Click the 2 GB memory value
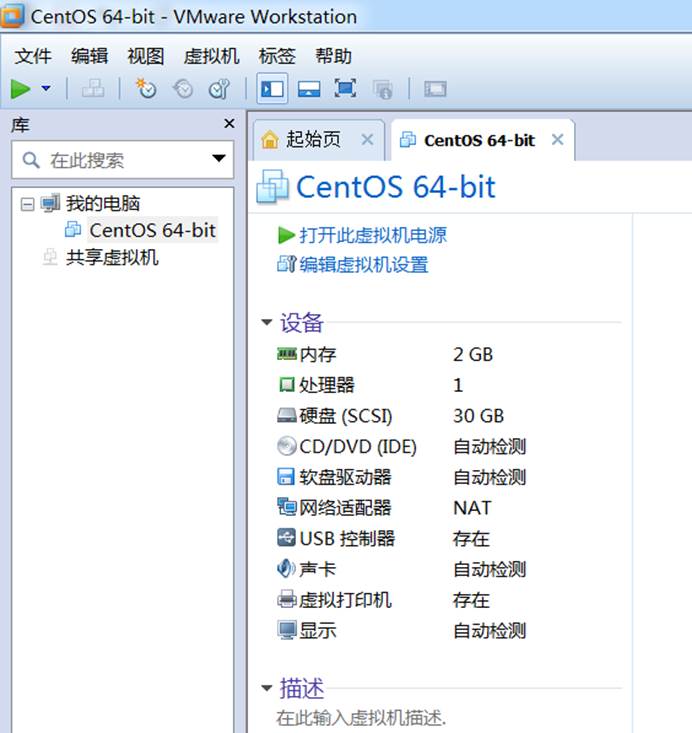This screenshot has height=733, width=692. tap(473, 354)
